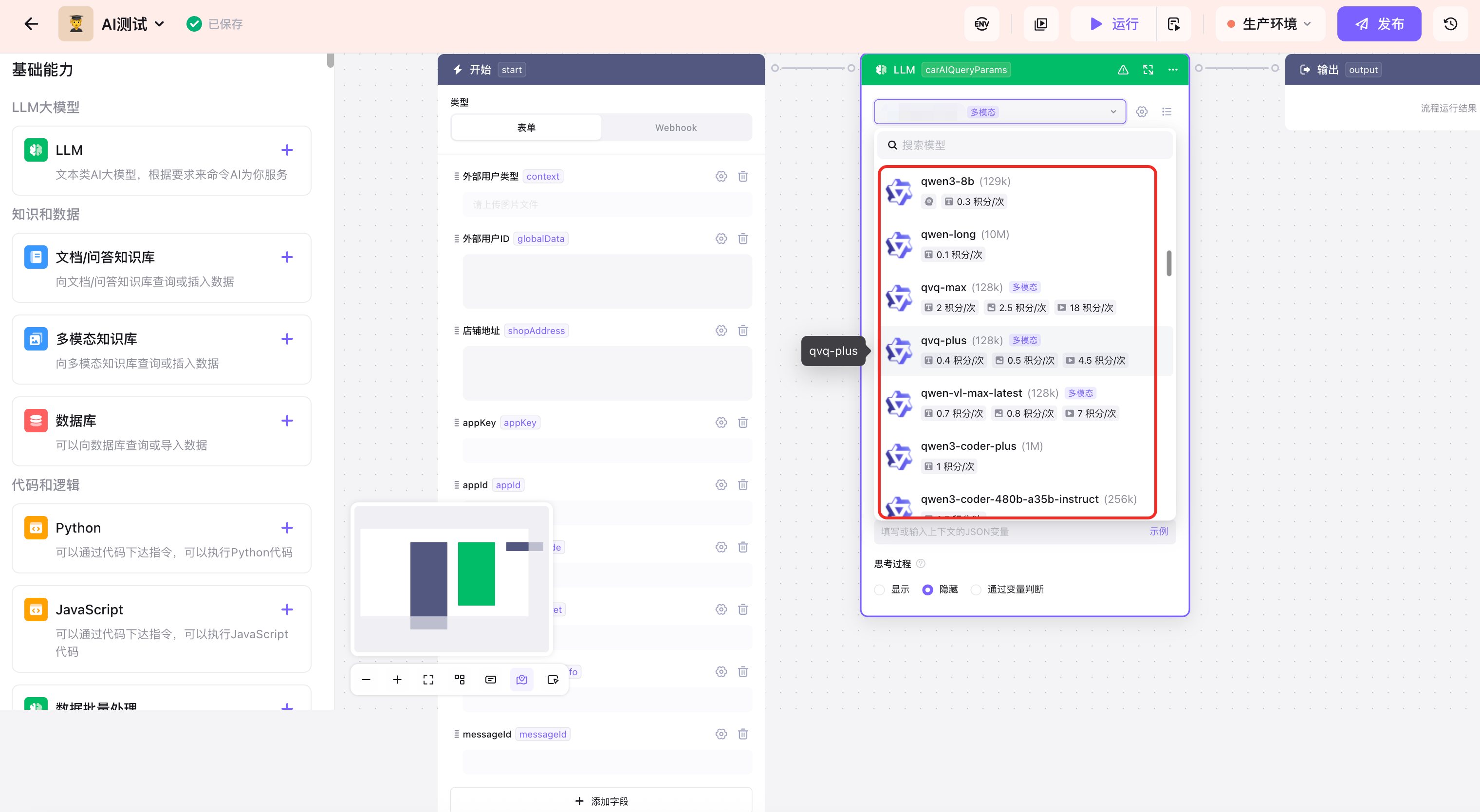
Task: Click the ENV variables icon
Action: point(981,24)
